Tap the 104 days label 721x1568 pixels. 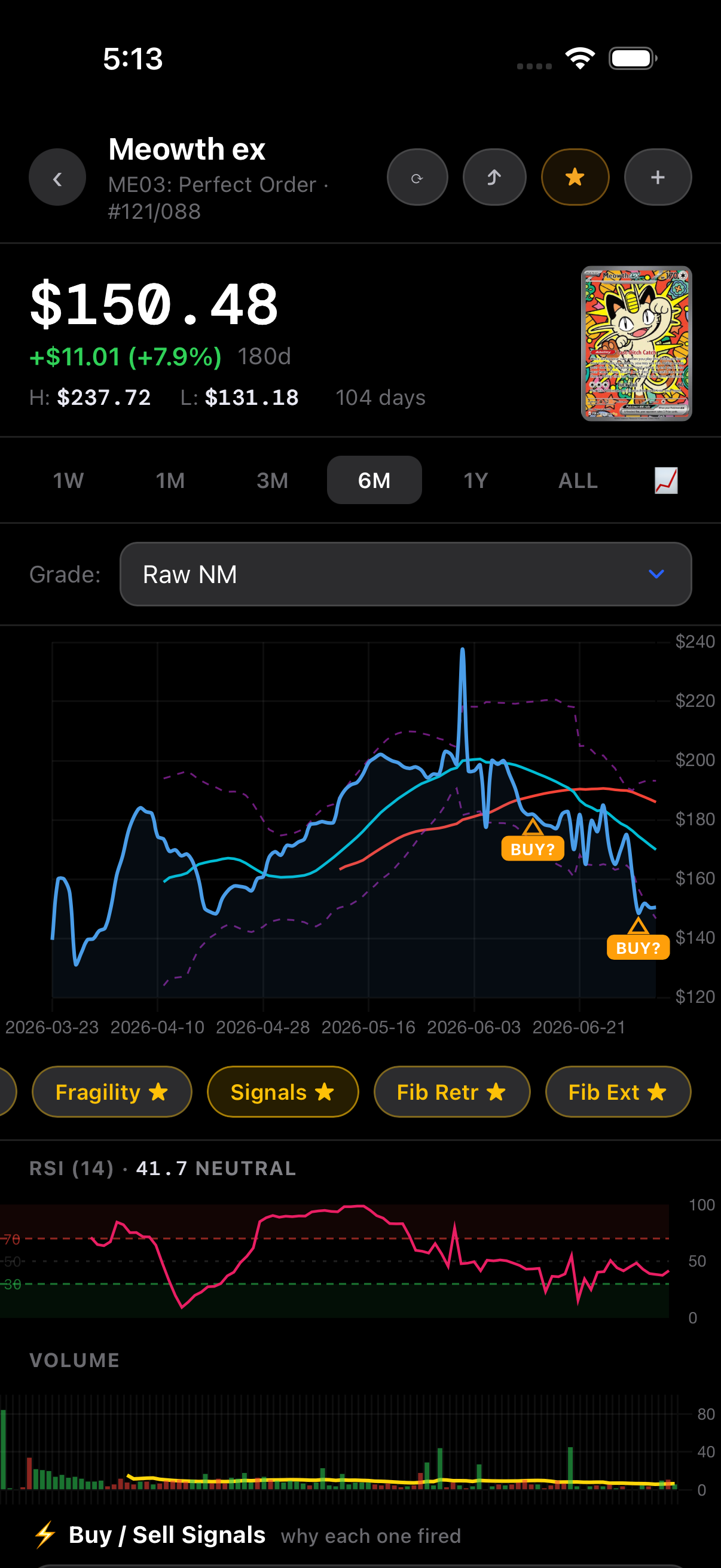380,398
